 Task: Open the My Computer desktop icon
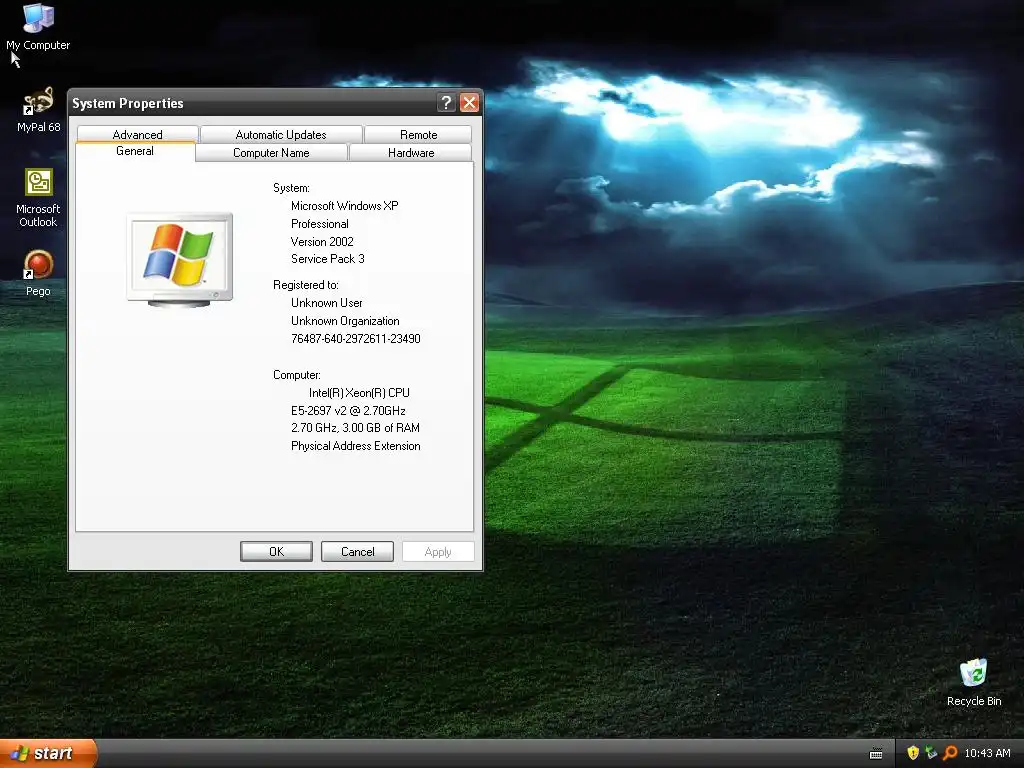click(38, 26)
